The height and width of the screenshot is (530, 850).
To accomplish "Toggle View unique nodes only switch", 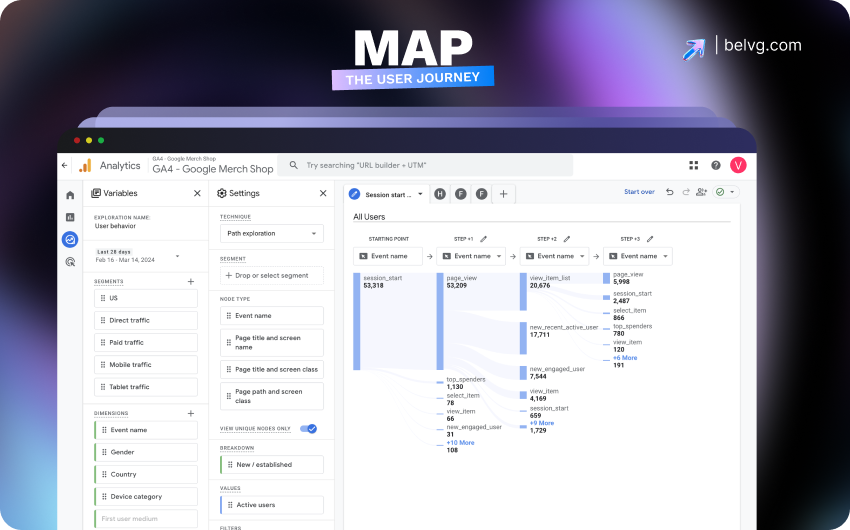I will coord(308,429).
